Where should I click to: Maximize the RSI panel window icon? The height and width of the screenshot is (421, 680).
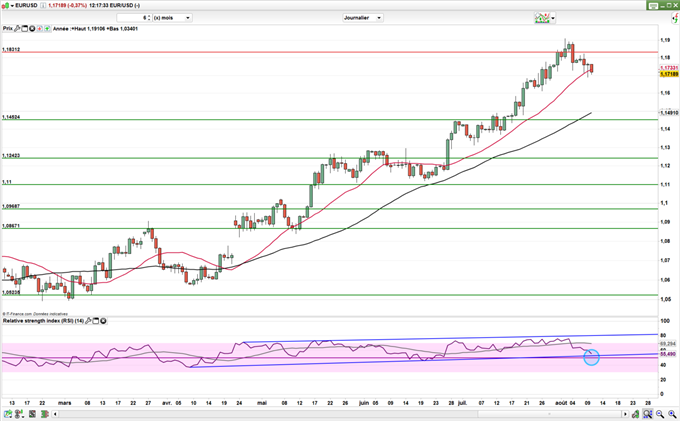point(96,321)
